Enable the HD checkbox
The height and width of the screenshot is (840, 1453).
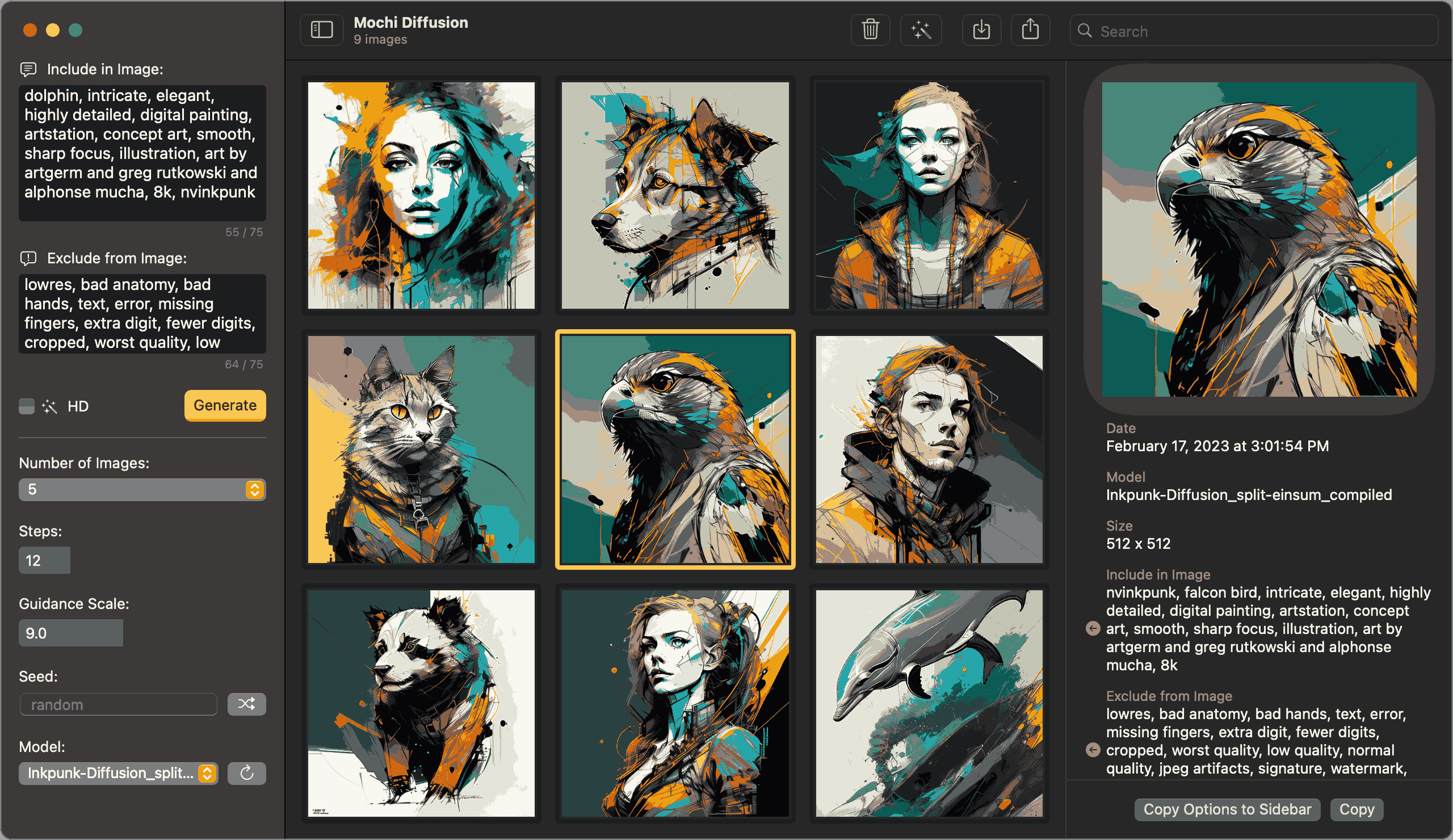click(x=27, y=406)
